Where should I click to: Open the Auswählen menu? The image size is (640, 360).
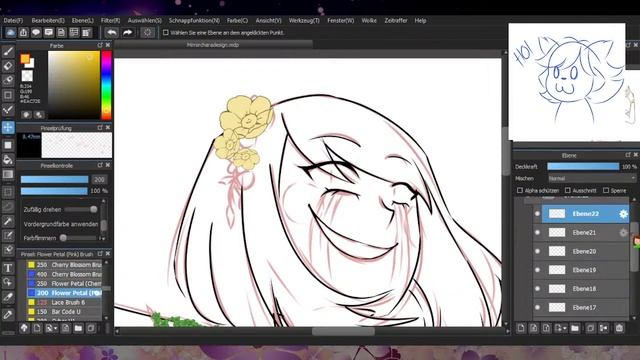pyautogui.click(x=144, y=20)
